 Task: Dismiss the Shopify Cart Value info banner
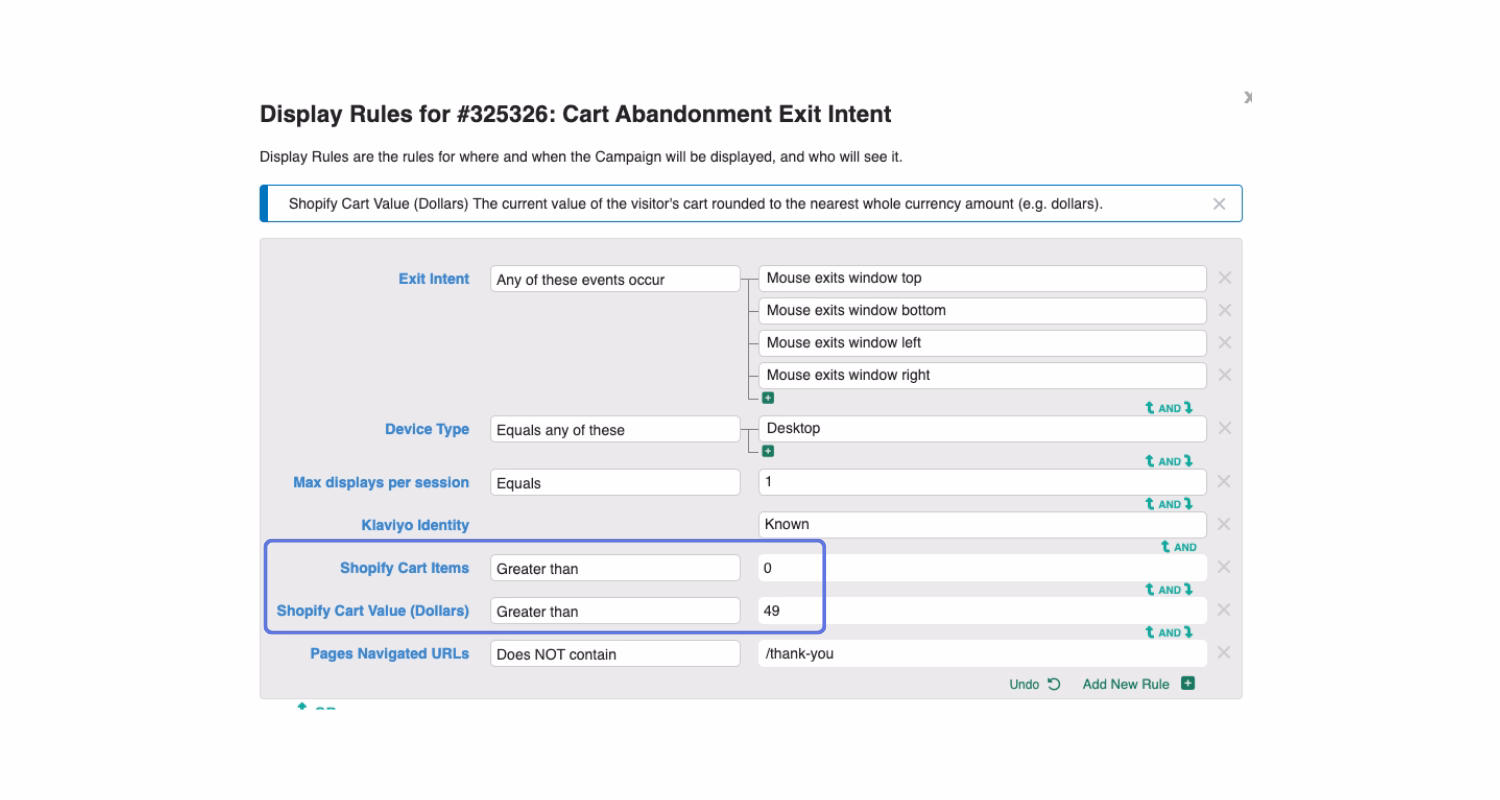1219,203
